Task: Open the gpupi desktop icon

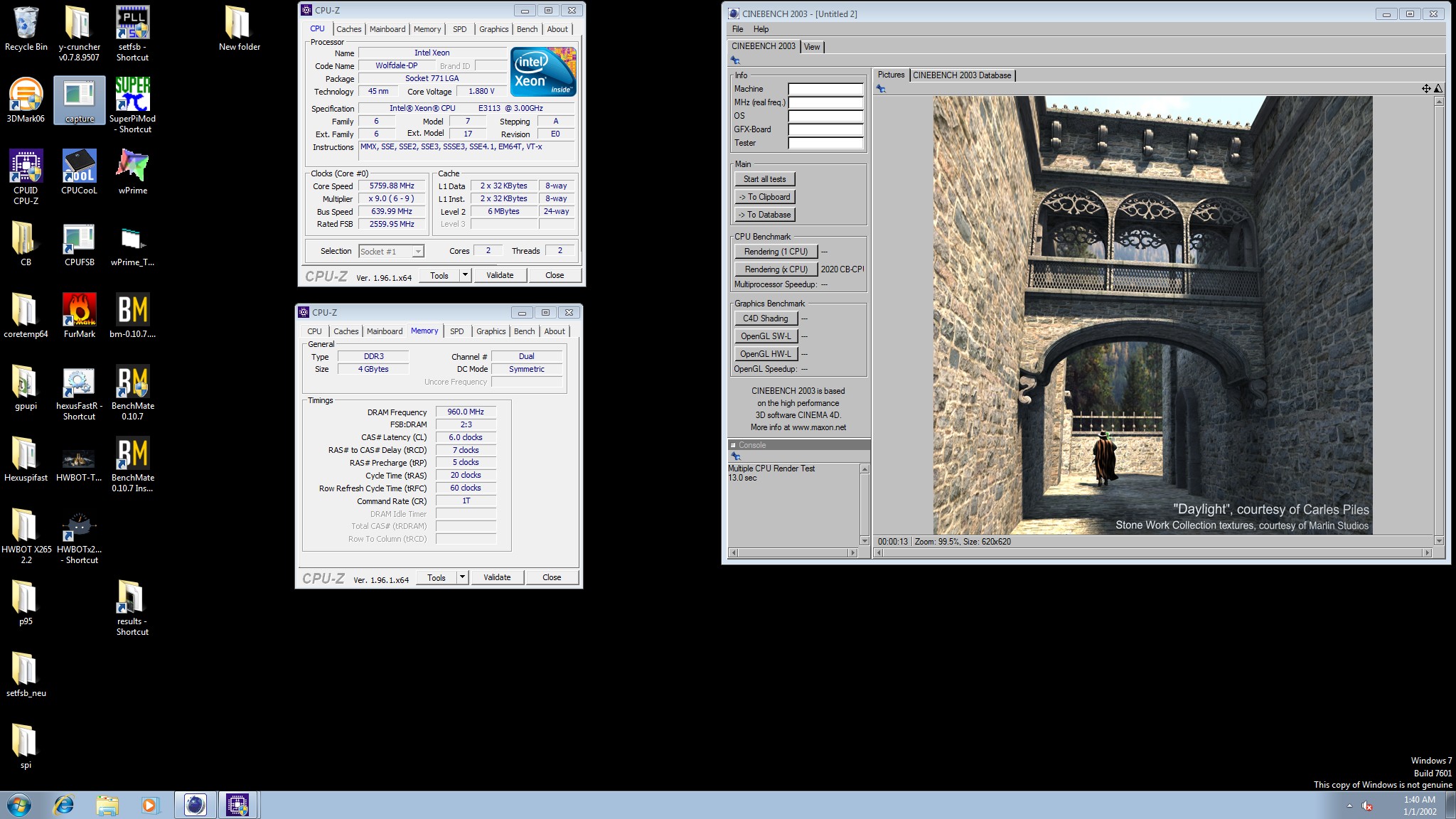Action: 26,386
